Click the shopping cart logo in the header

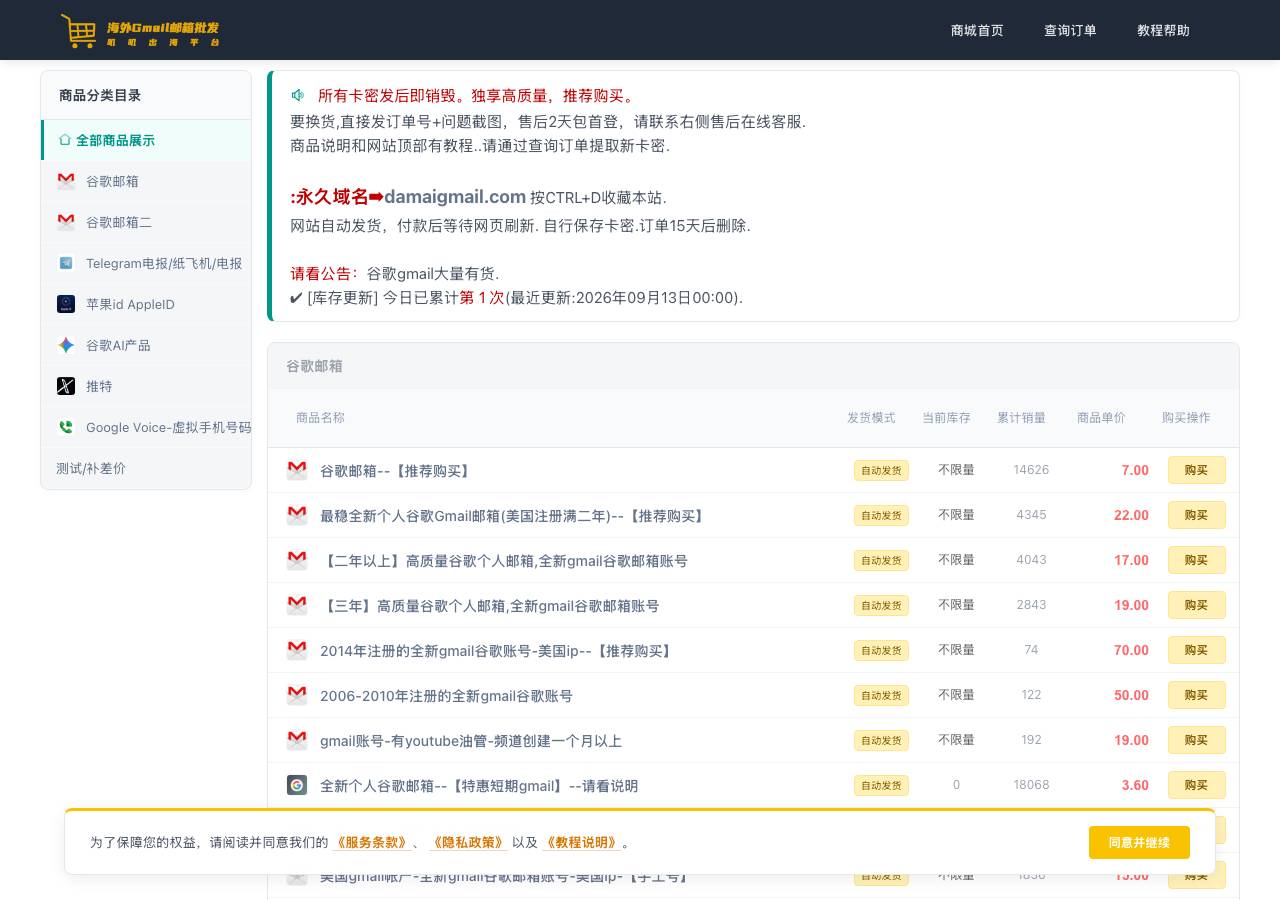(x=79, y=31)
